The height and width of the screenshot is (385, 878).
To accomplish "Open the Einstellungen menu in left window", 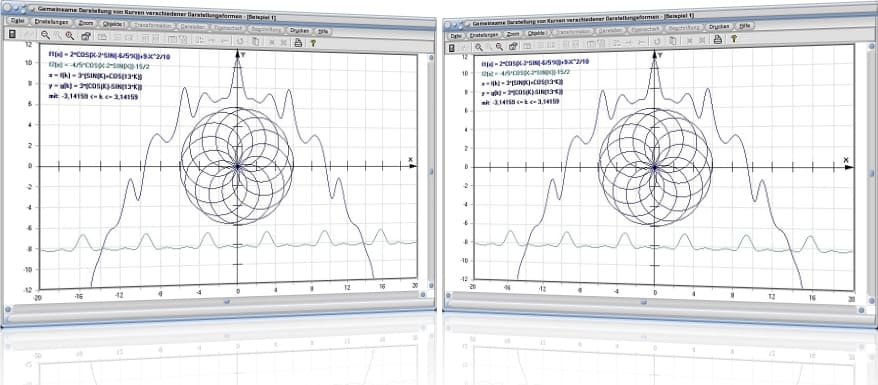I will (x=51, y=22).
